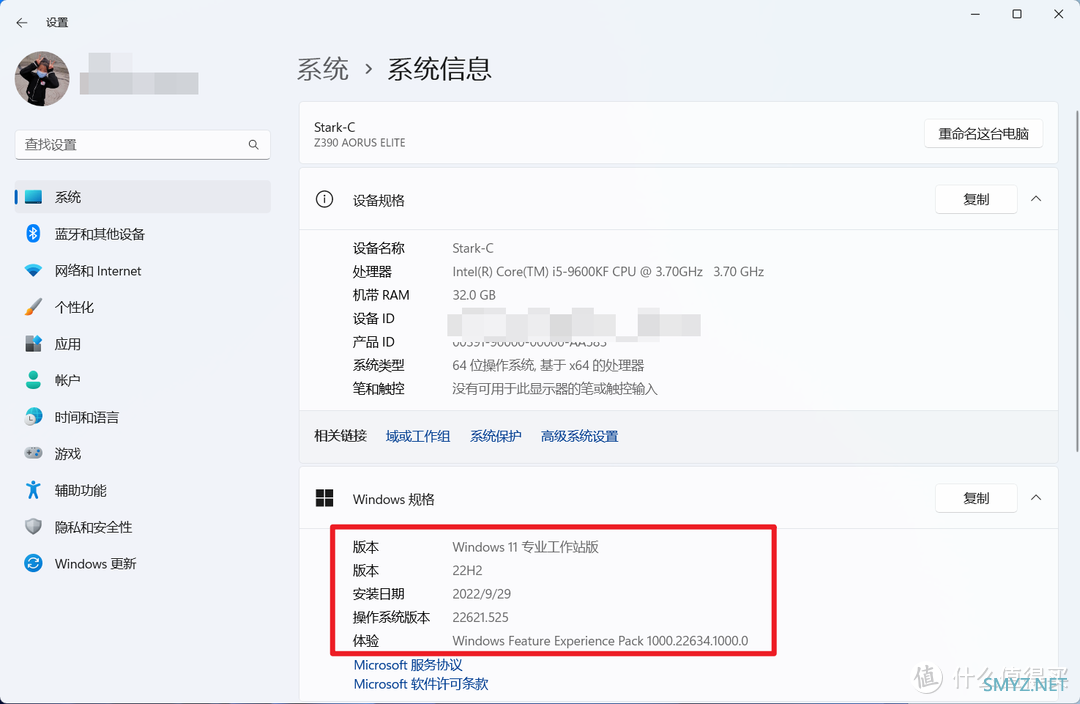Viewport: 1080px width, 704px height.
Task: Open 应用 apps icon
Action: 33,344
